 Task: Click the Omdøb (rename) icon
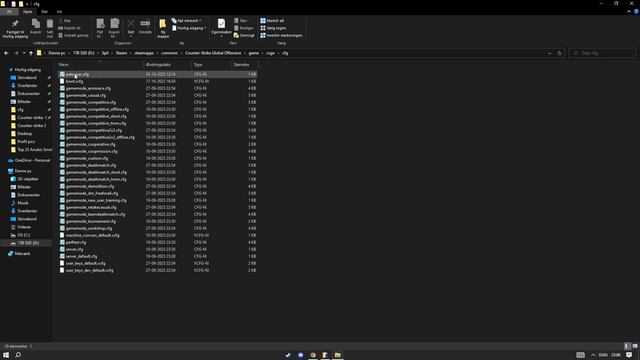(x=145, y=23)
